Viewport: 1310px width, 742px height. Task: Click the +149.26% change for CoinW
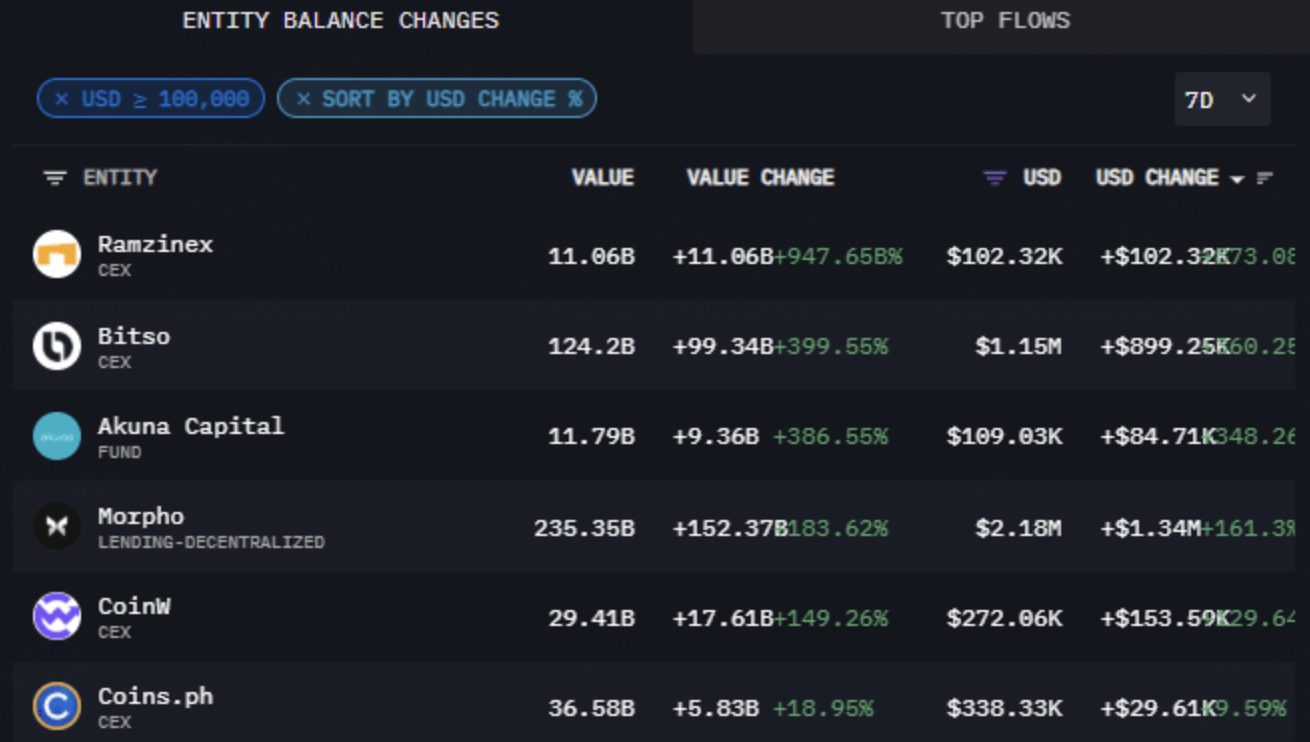click(x=830, y=619)
